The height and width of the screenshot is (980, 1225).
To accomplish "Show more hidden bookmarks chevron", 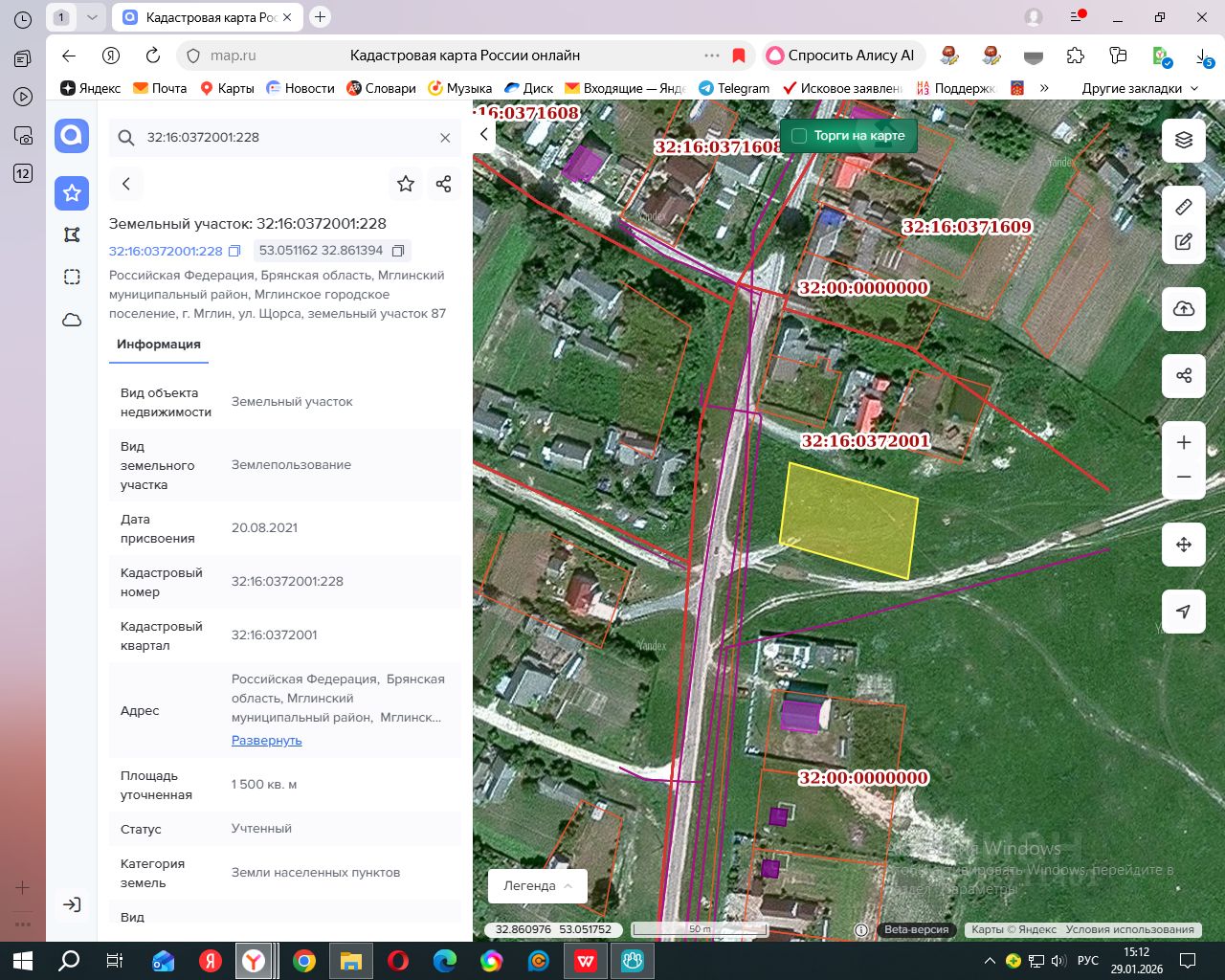I will (1044, 88).
